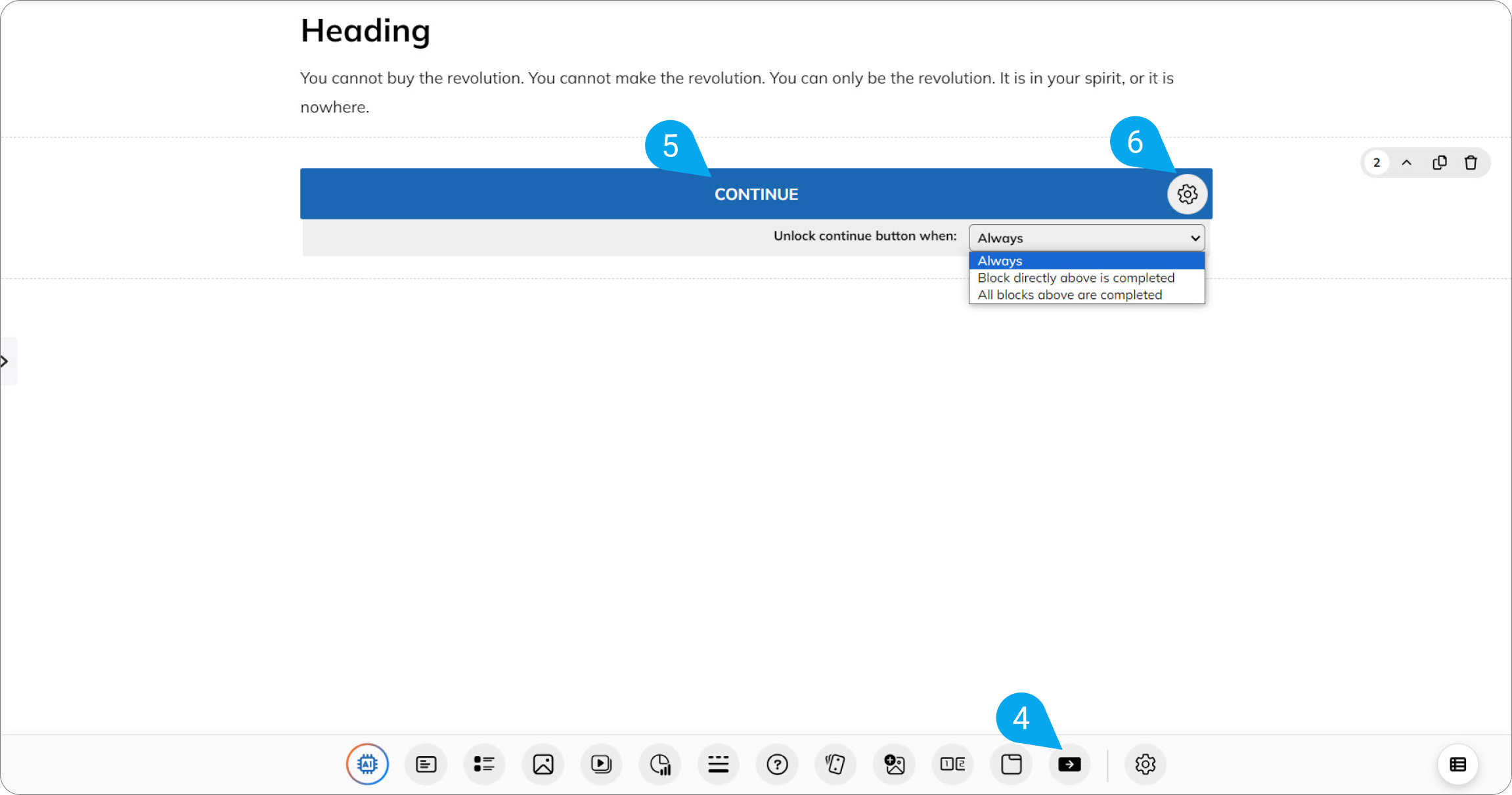The height and width of the screenshot is (795, 1512).
Task: Choose Block directly above is completed
Action: click(1086, 278)
